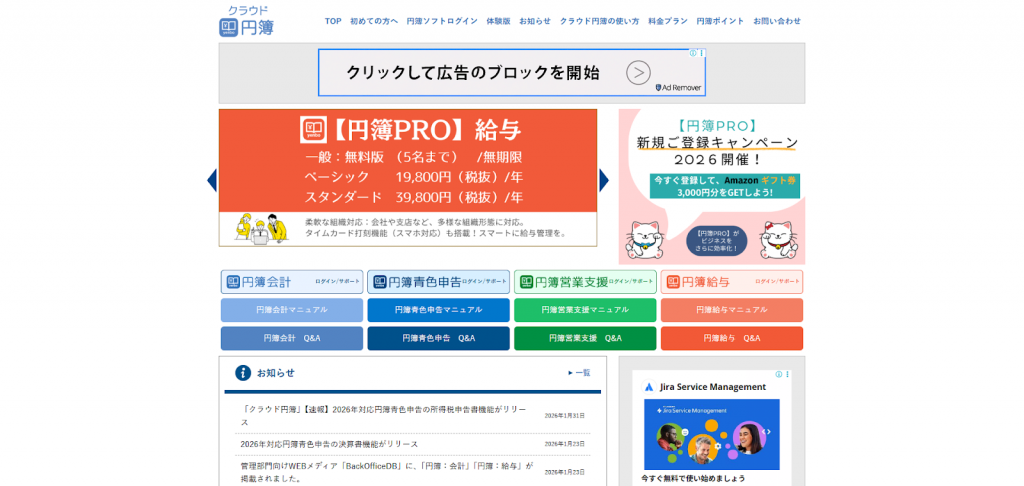This screenshot has width=1024, height=486.
Task: Open 円簿営業支援 login/support banner
Action: 585,282
